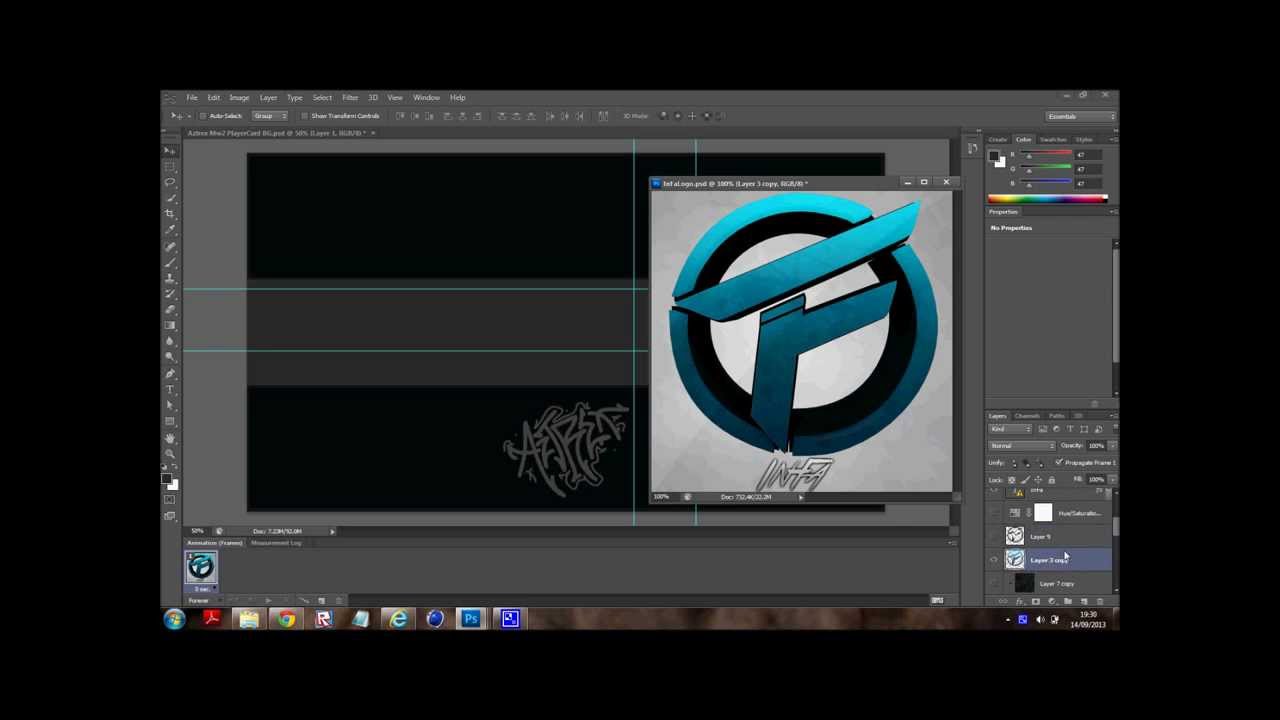The width and height of the screenshot is (1280, 720).
Task: Switch to the Measurement Log tab
Action: click(276, 543)
